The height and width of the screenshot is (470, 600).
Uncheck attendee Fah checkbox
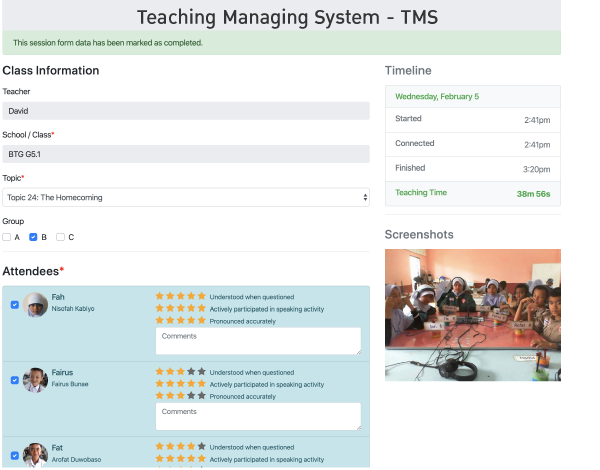tap(15, 305)
